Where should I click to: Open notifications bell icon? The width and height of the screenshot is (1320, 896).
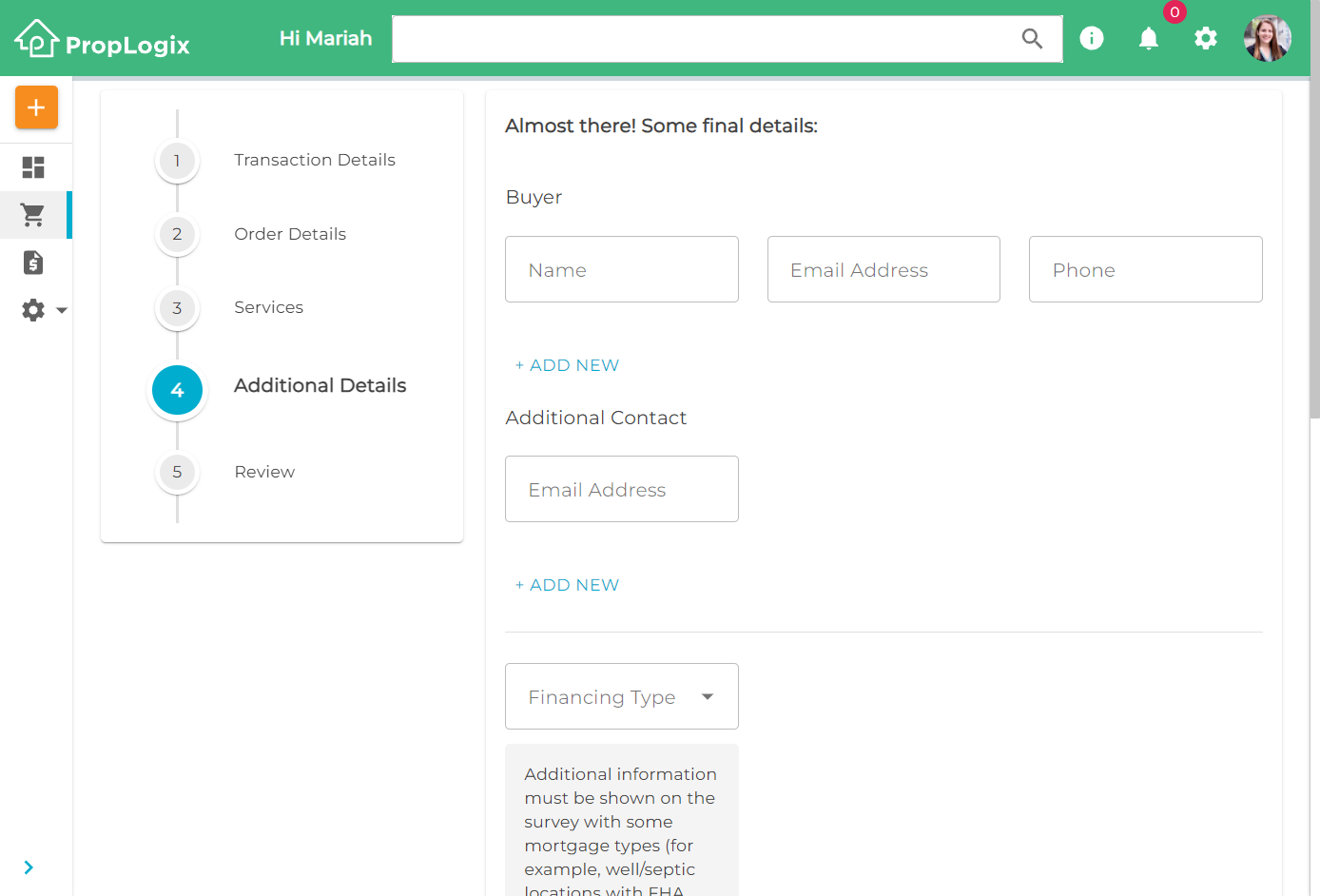coord(1149,38)
